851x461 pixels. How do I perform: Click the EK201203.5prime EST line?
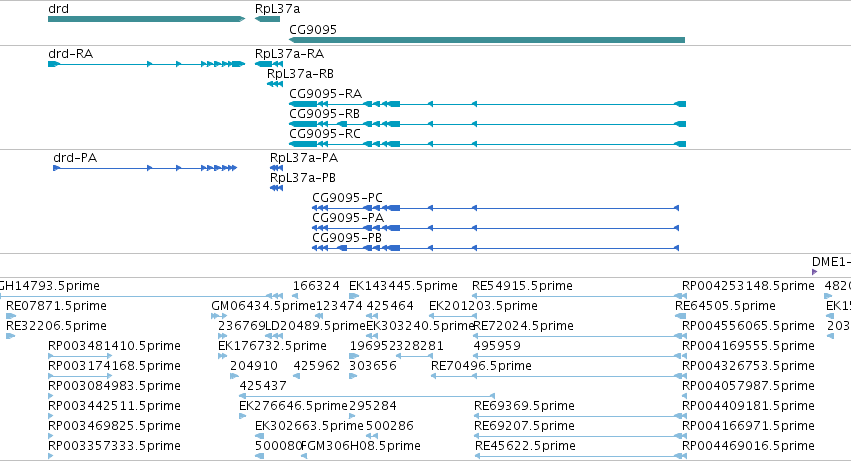pyautogui.click(x=453, y=317)
